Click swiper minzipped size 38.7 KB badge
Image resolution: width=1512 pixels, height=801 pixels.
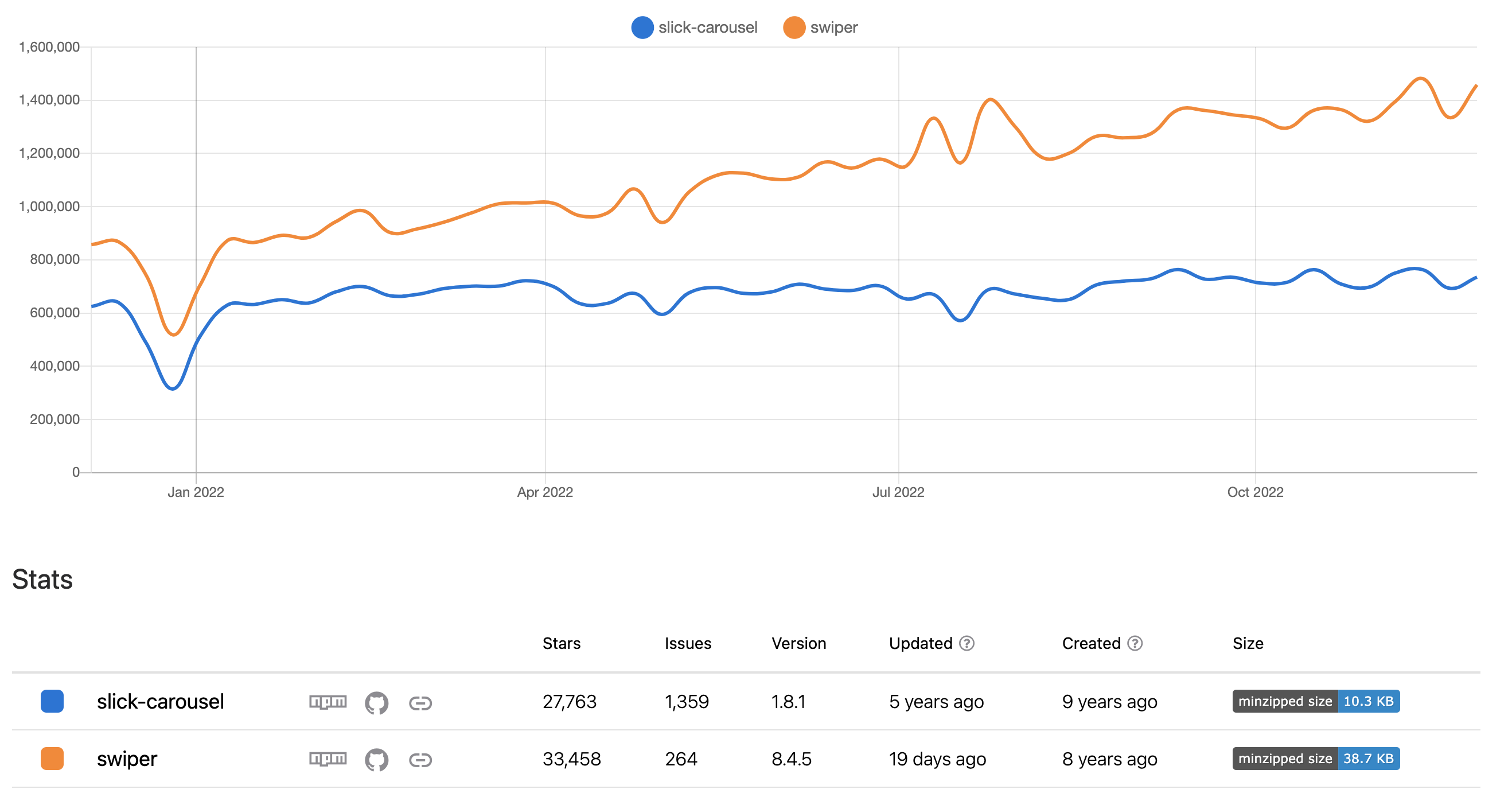click(1315, 758)
